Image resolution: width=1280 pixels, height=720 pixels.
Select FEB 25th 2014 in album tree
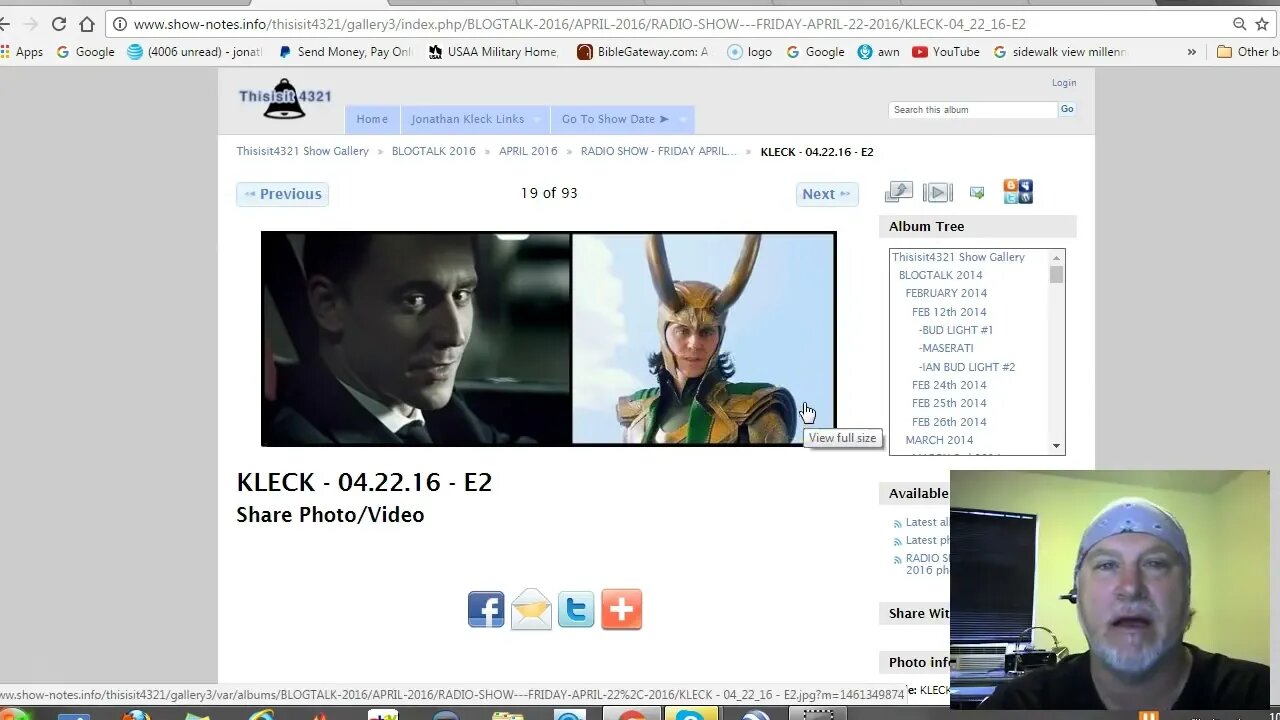point(949,403)
